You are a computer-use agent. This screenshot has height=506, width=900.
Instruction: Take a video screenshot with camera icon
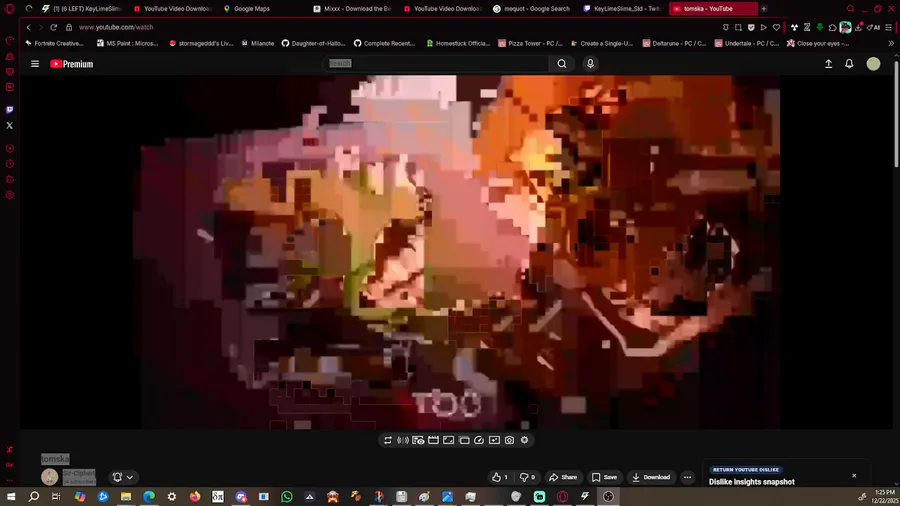[510, 440]
